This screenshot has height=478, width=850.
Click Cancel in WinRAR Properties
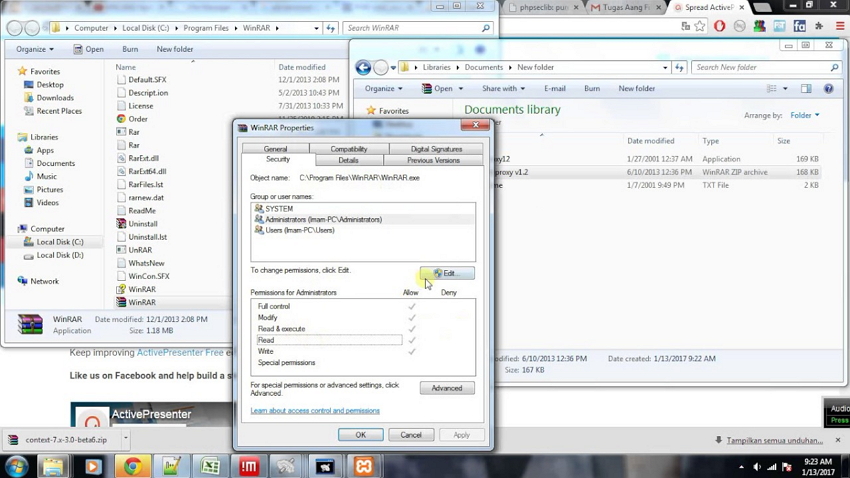point(411,435)
